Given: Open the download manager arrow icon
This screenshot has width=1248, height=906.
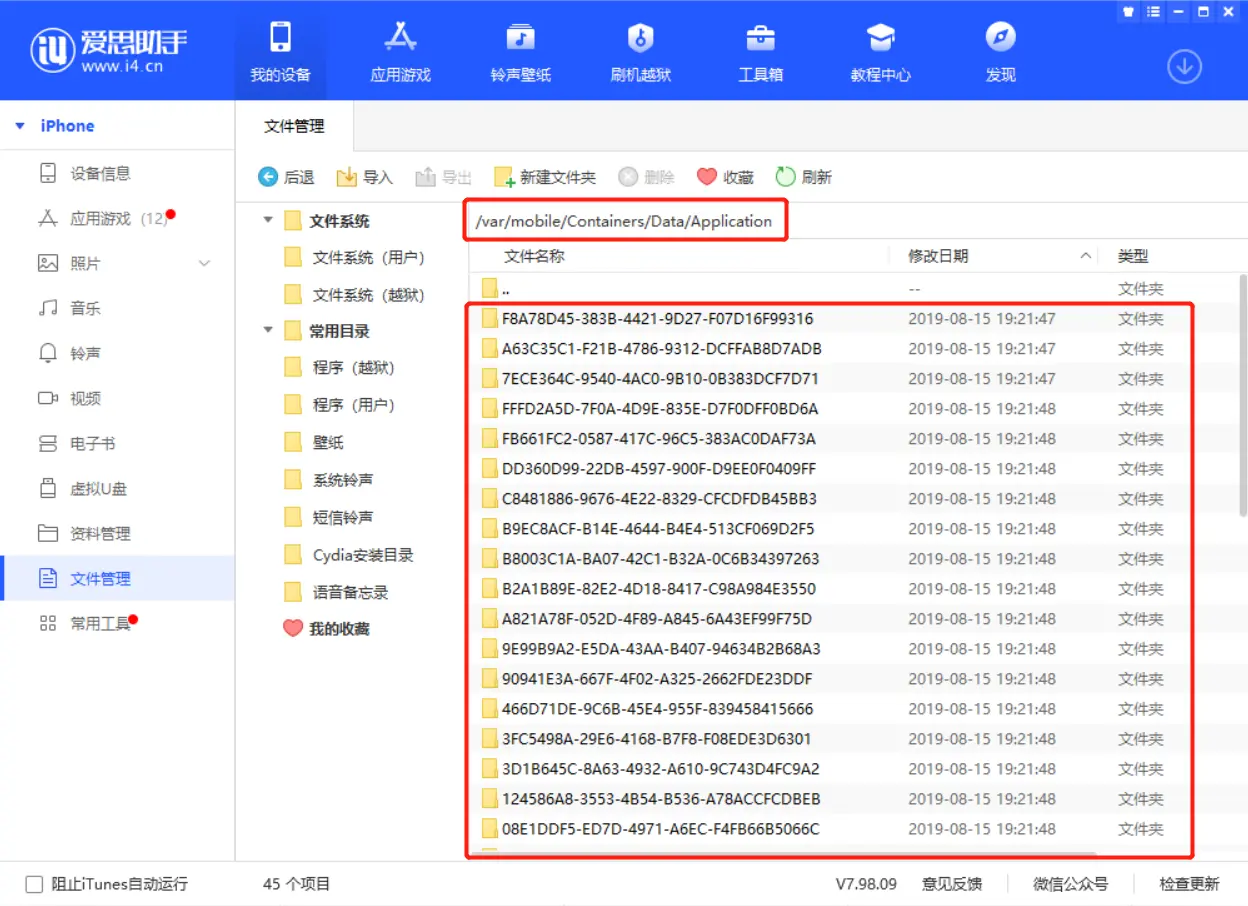Looking at the screenshot, I should click(x=1184, y=67).
